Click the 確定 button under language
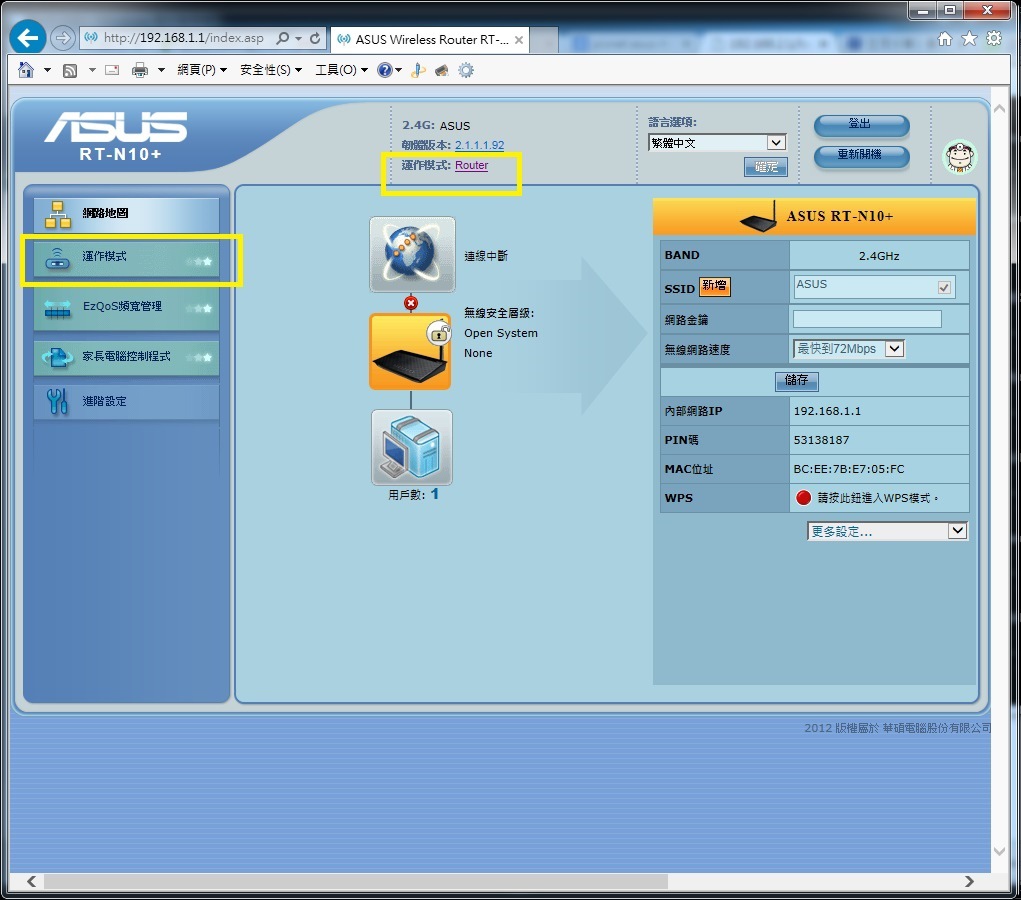1021x900 pixels. click(766, 167)
